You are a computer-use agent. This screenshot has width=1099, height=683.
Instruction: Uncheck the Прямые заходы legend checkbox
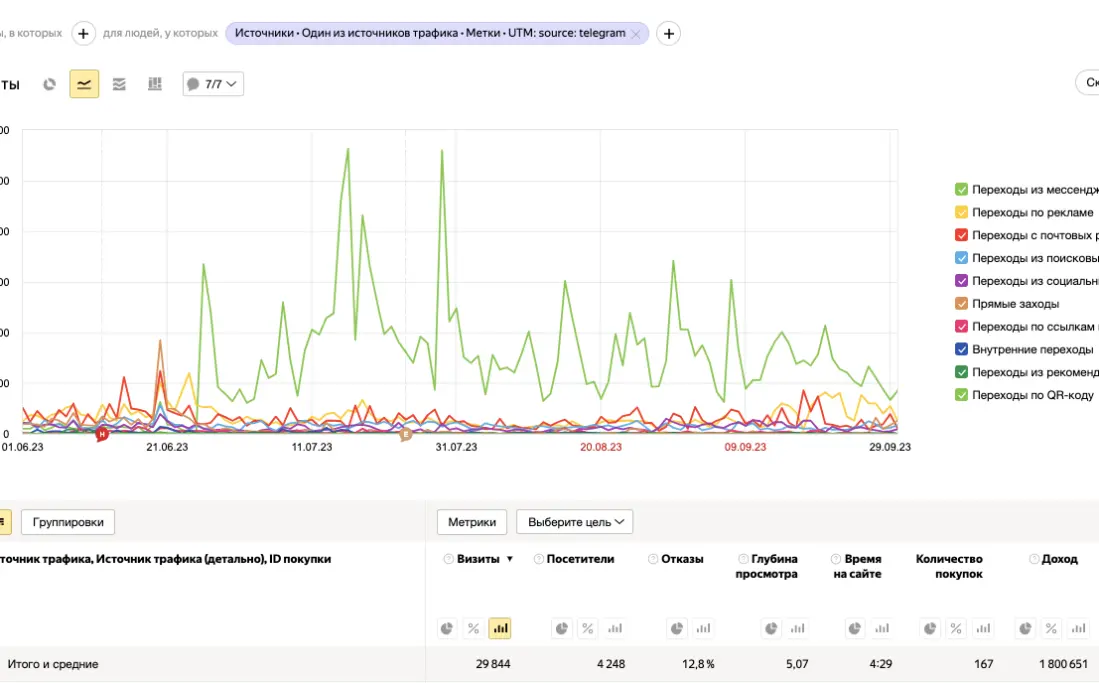pos(961,304)
